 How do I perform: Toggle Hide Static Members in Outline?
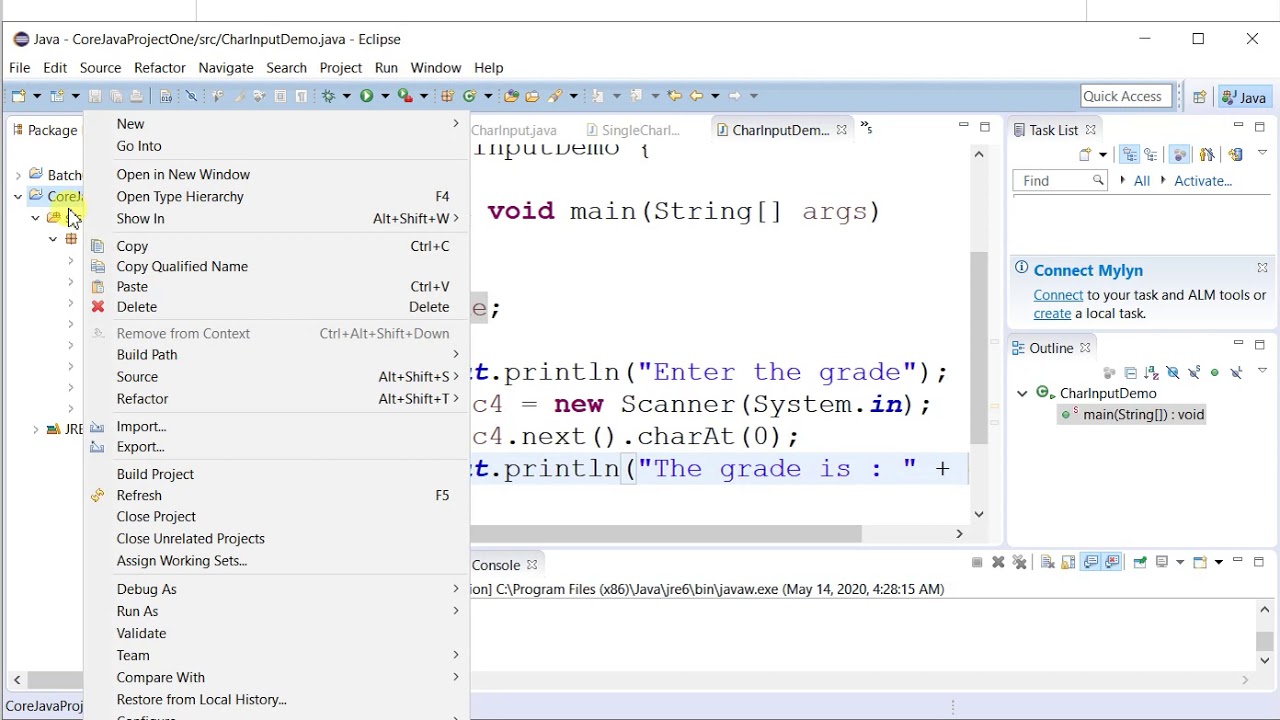pos(1193,372)
